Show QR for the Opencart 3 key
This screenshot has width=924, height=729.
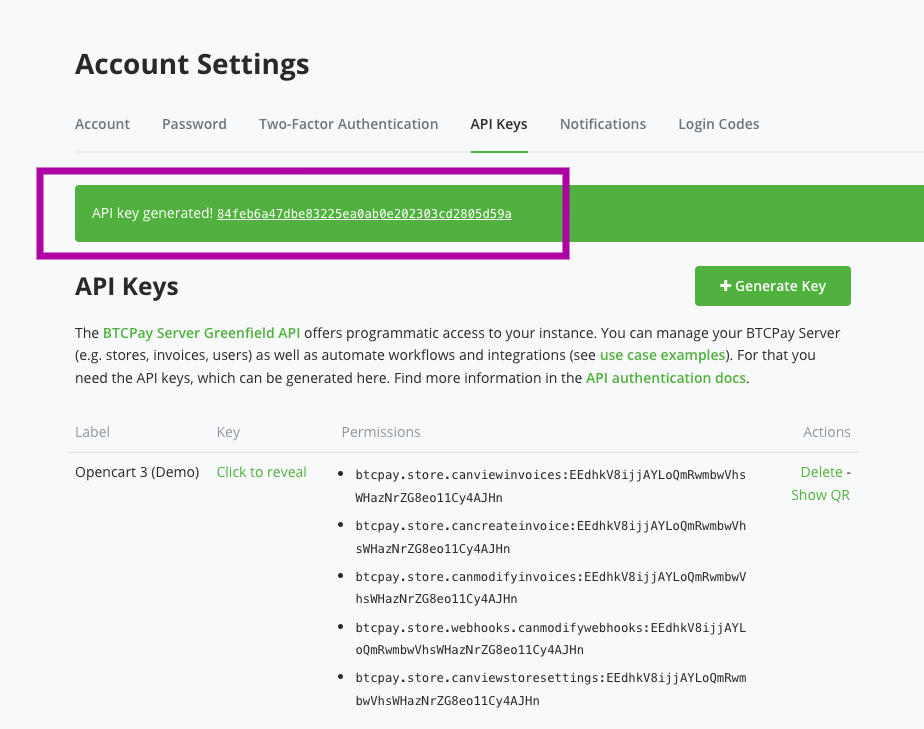tap(820, 494)
